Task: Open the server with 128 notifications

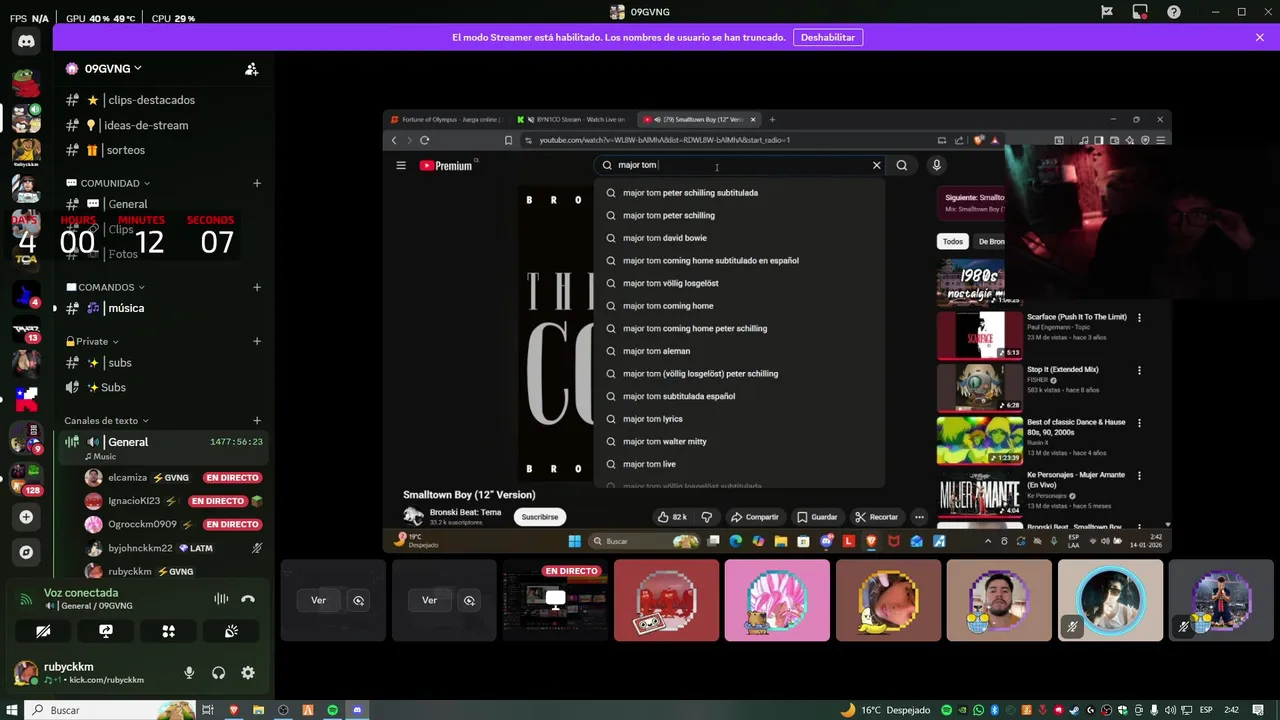Action: (26, 478)
